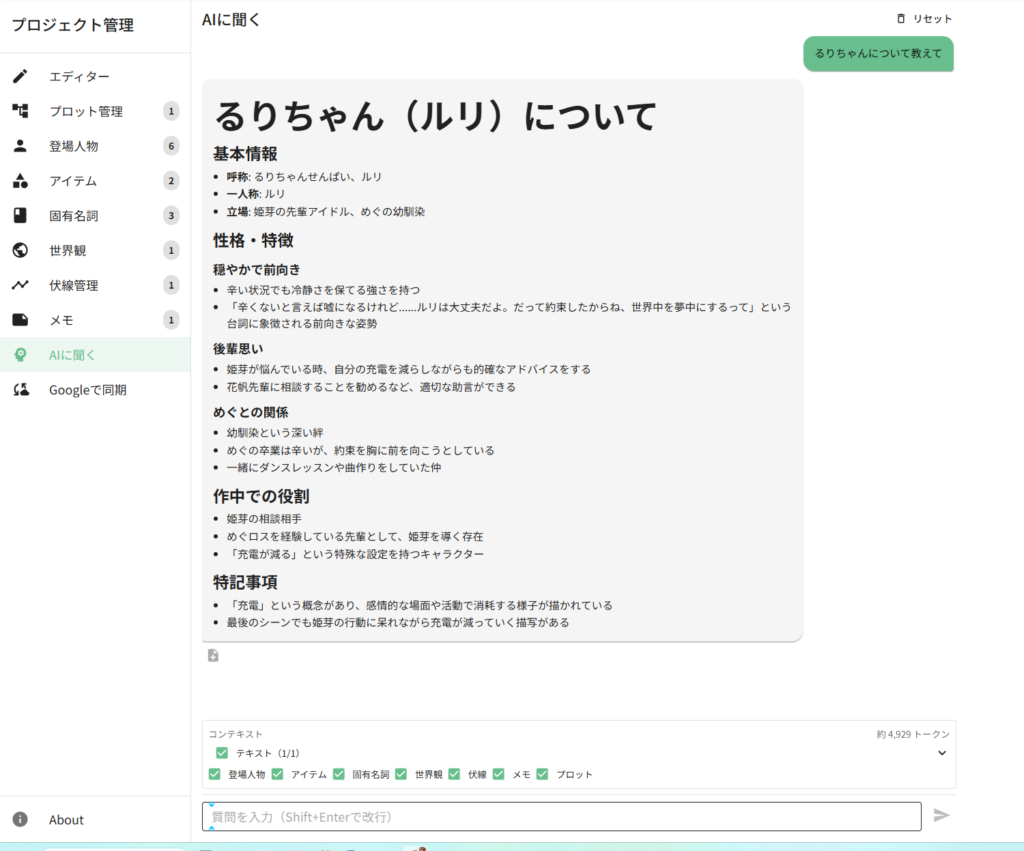Open 世界観 via the globe icon
This screenshot has width=1024, height=851.
20,251
